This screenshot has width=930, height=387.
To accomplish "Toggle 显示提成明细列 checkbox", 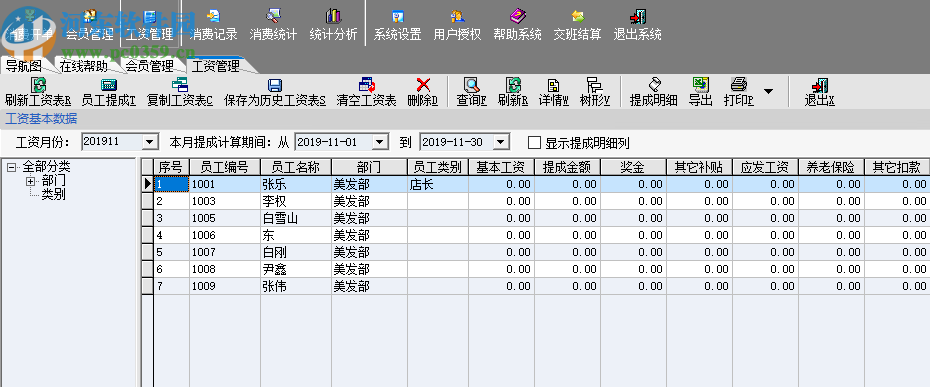I will tap(534, 142).
